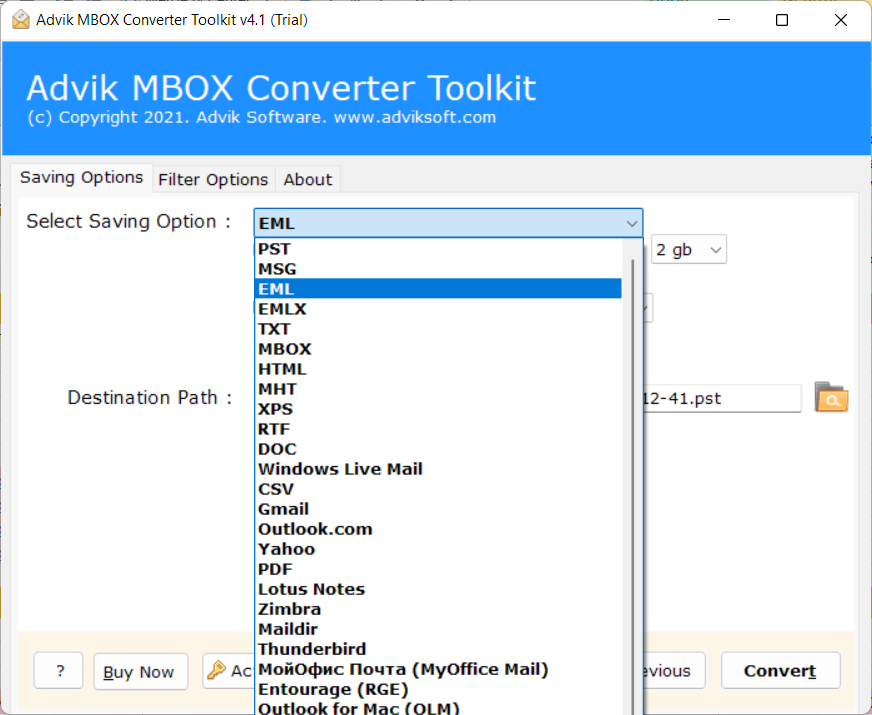Click the Convert button

780,671
